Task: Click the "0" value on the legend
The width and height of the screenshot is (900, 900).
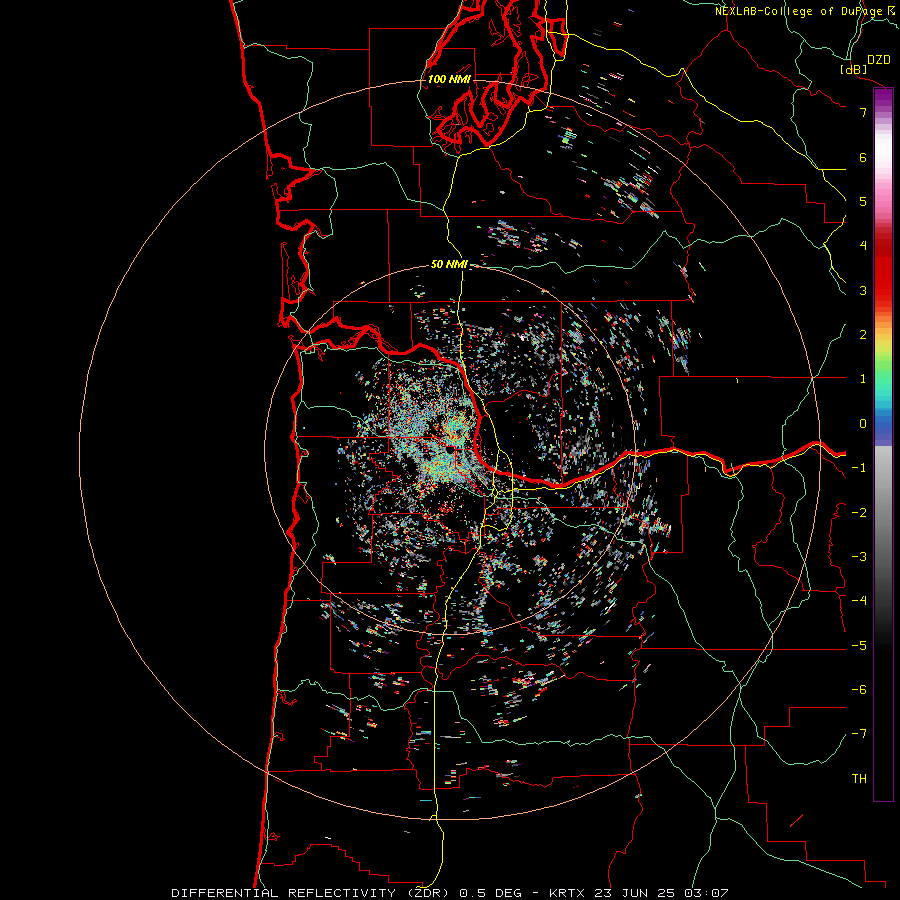Action: tap(863, 424)
